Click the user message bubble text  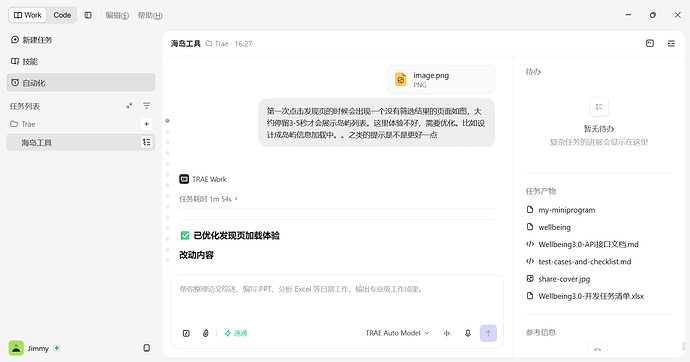(376, 123)
